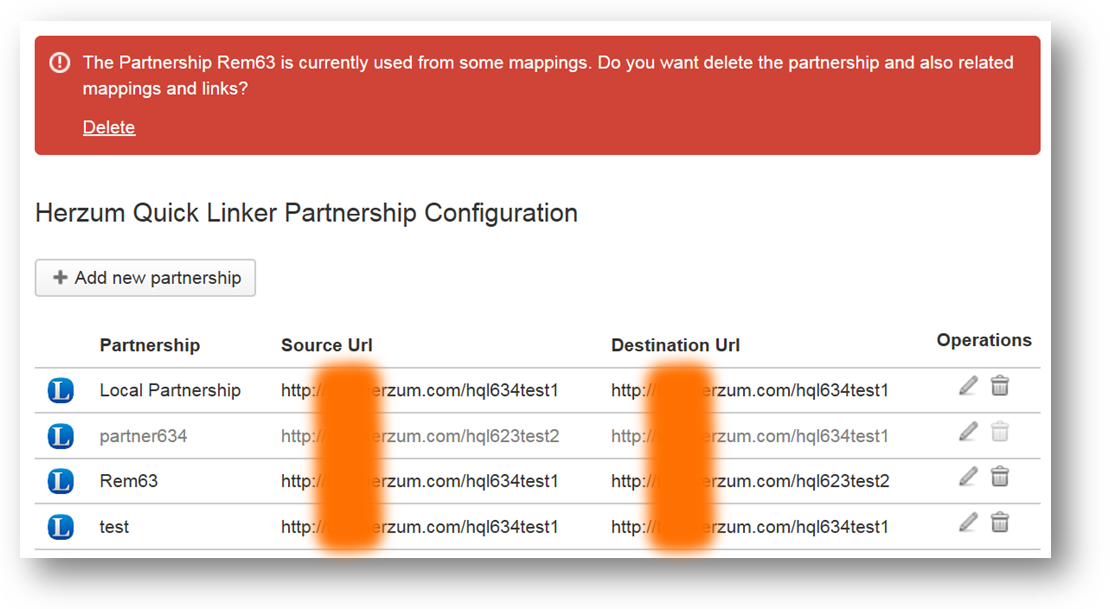Click the Add new partnership button
Image resolution: width=1110 pixels, height=609 pixels.
(x=145, y=278)
